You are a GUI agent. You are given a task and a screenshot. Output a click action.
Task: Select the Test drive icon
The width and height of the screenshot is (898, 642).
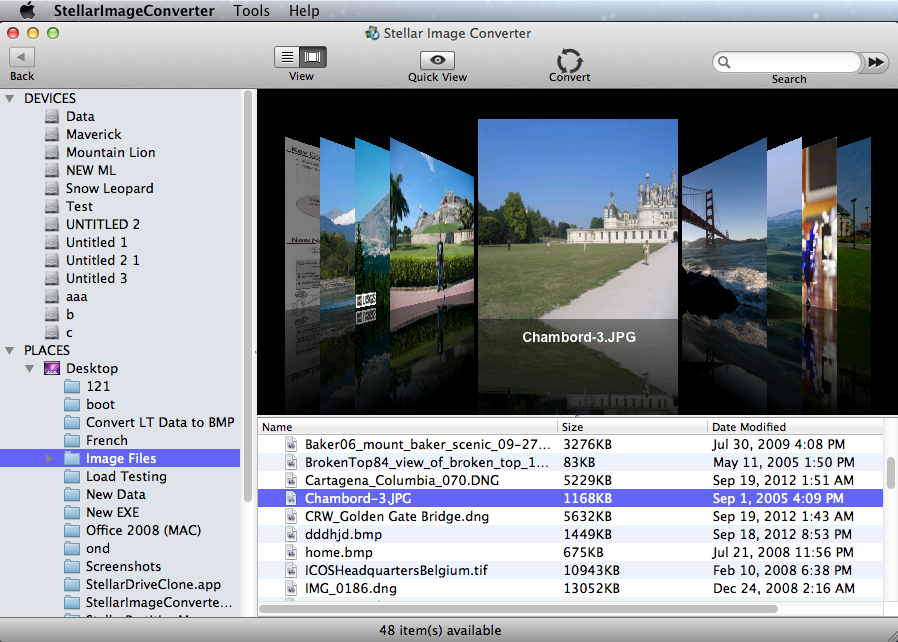(x=52, y=207)
